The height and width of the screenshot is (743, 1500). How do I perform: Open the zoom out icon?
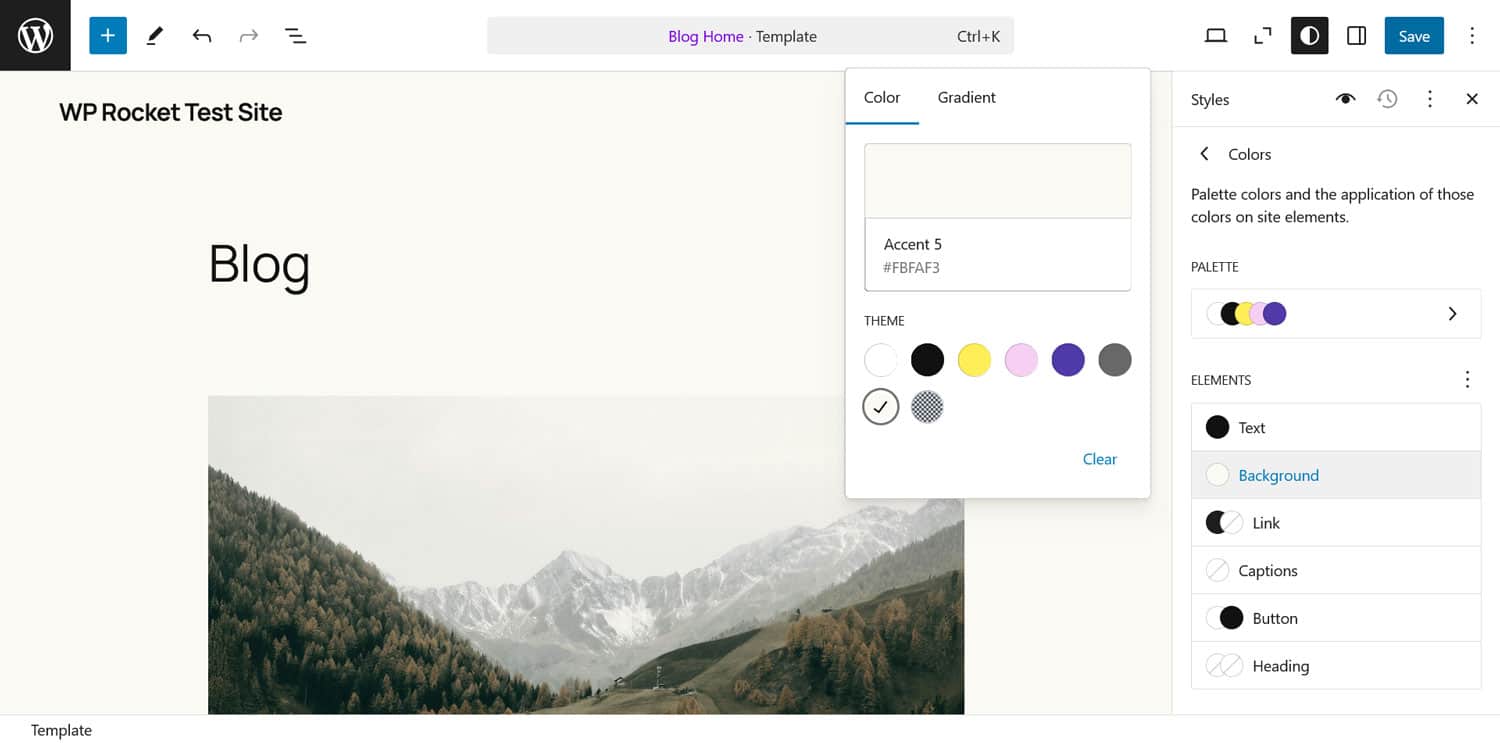1263,36
